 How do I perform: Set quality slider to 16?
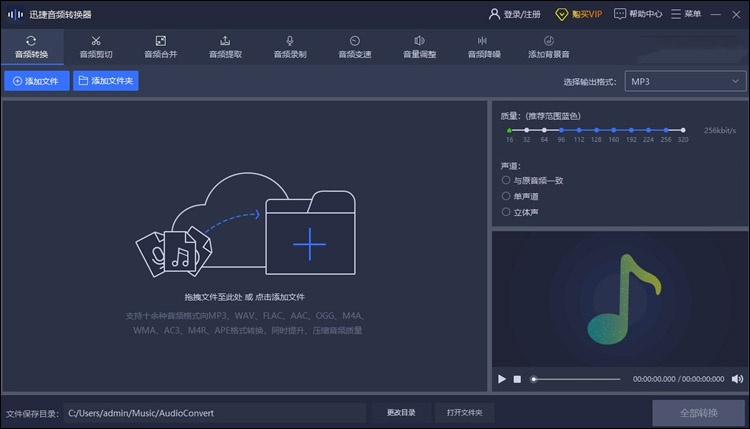[509, 130]
